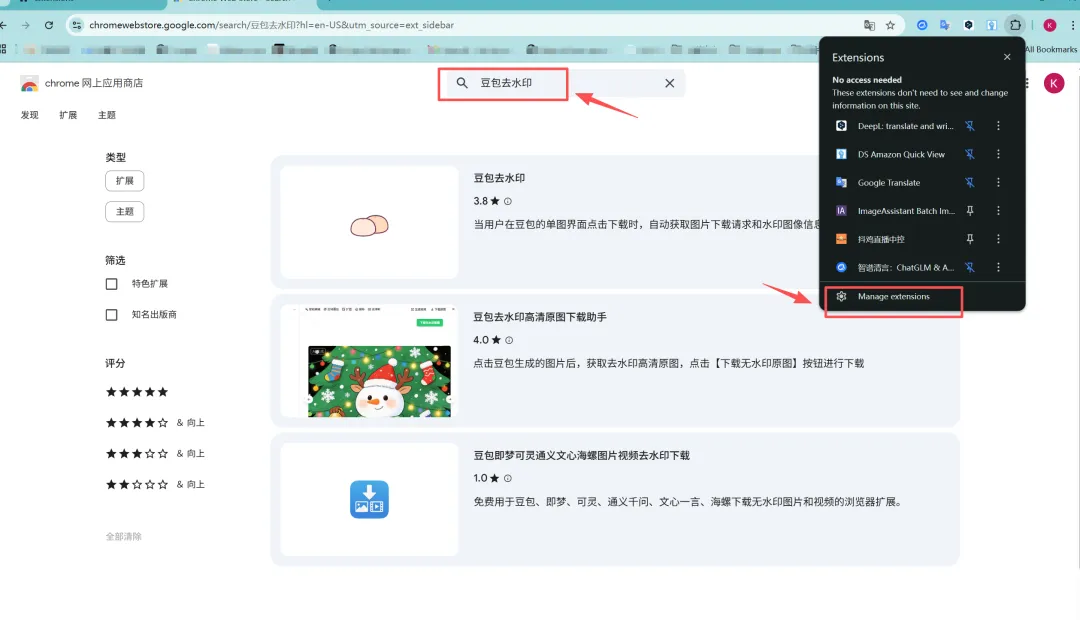The height and width of the screenshot is (620, 1080).
Task: Unpin the ChatGLM extension
Action: 970,267
